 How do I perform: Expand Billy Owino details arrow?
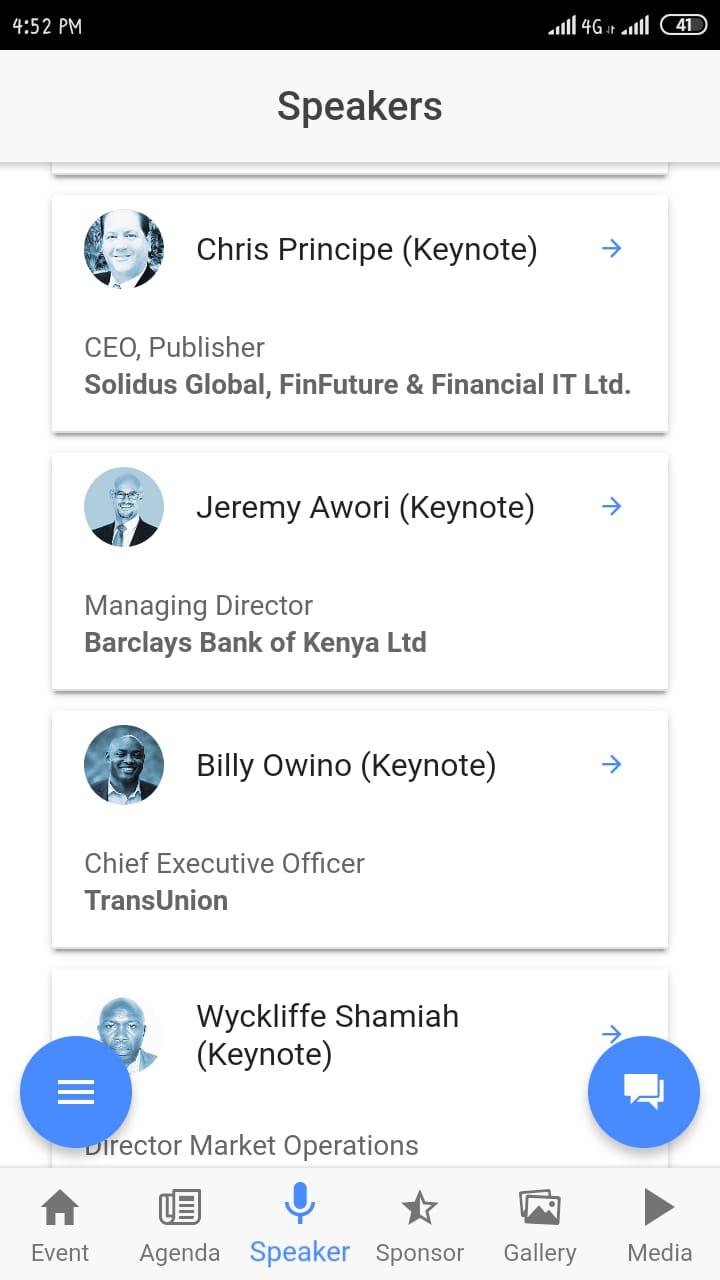[612, 765]
